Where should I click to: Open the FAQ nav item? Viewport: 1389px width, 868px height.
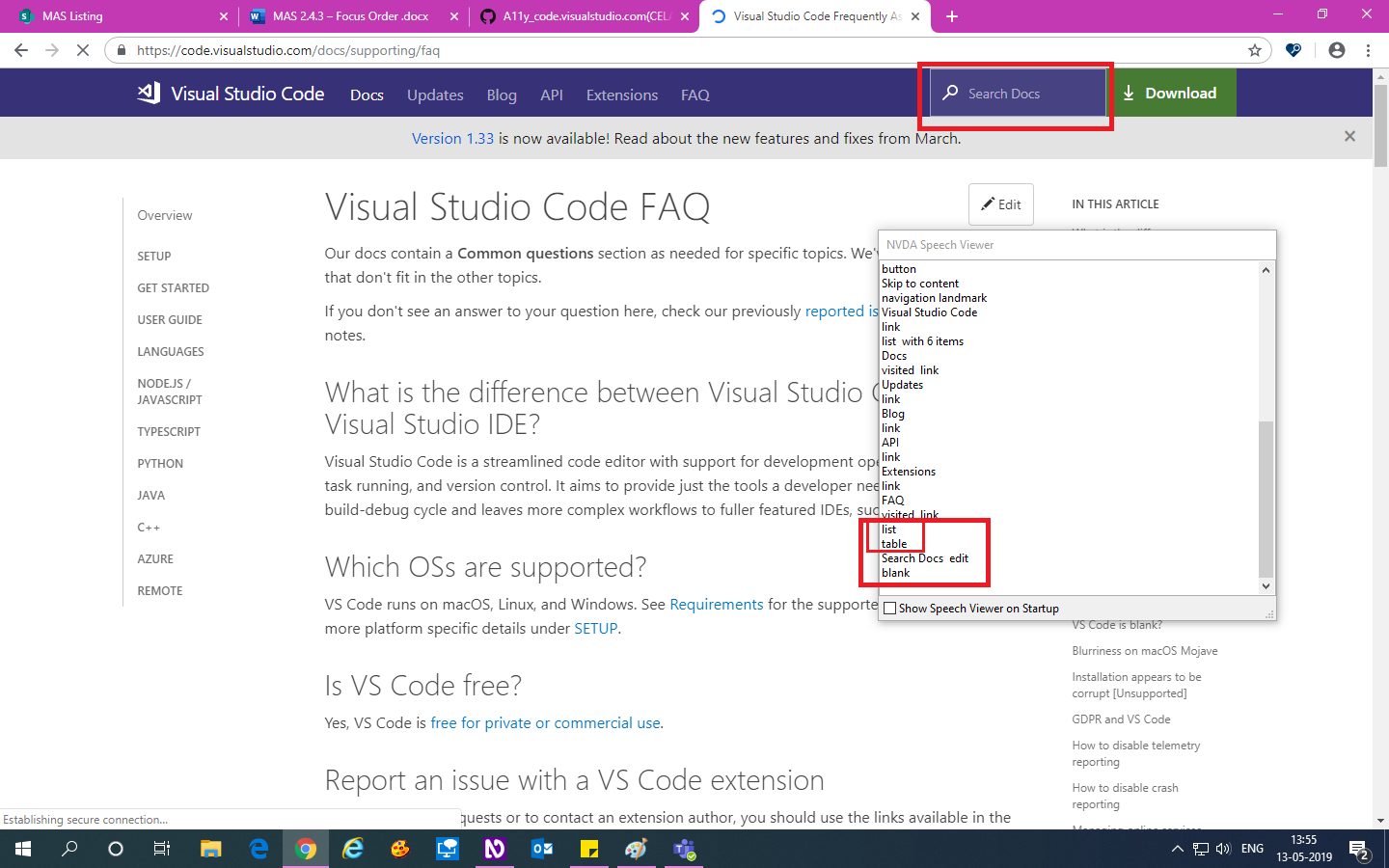(695, 95)
